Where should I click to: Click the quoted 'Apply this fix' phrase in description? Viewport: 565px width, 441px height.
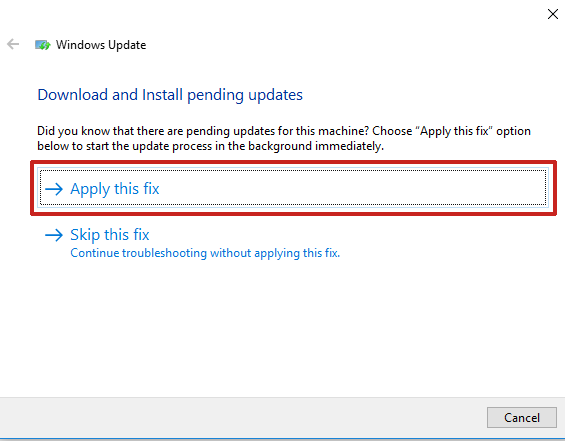[454, 131]
